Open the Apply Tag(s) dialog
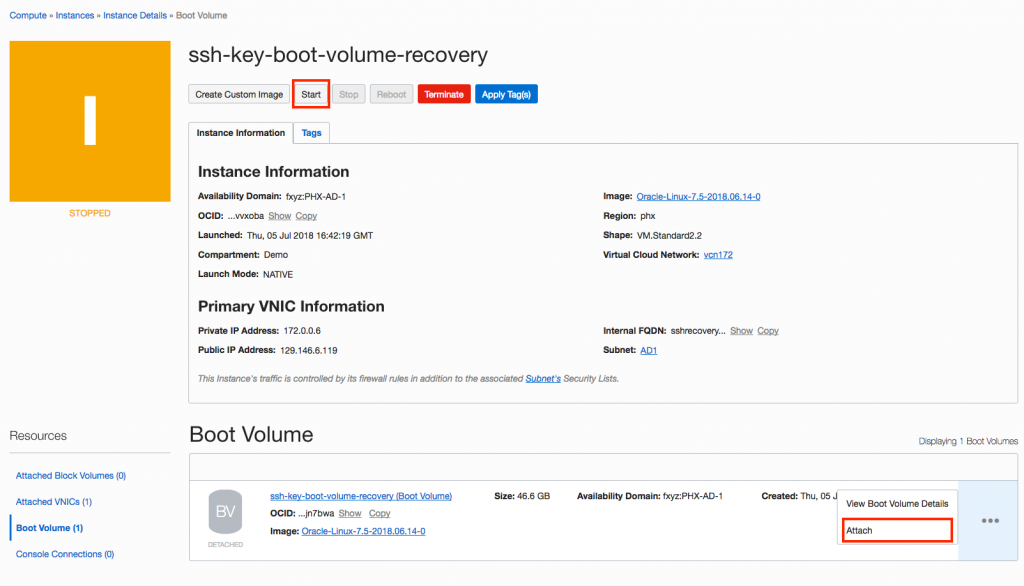 tap(507, 94)
